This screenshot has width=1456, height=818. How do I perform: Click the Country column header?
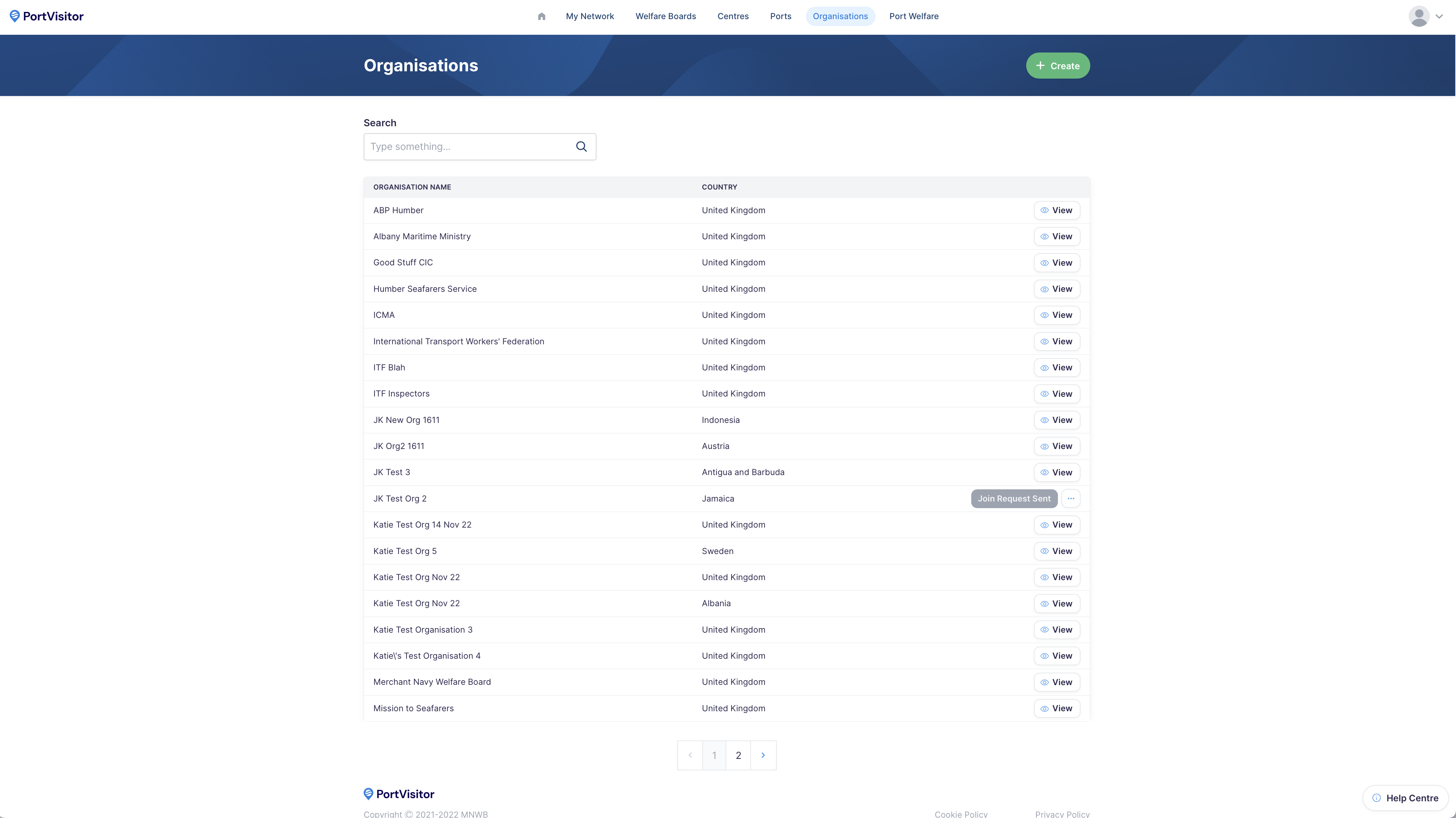tap(720, 187)
